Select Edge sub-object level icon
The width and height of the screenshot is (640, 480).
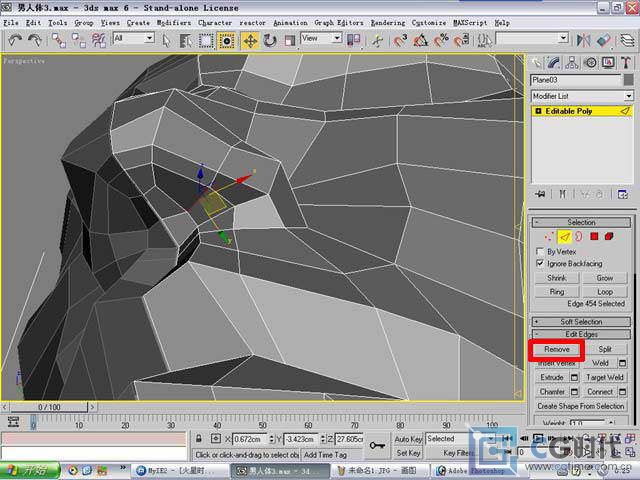point(564,236)
